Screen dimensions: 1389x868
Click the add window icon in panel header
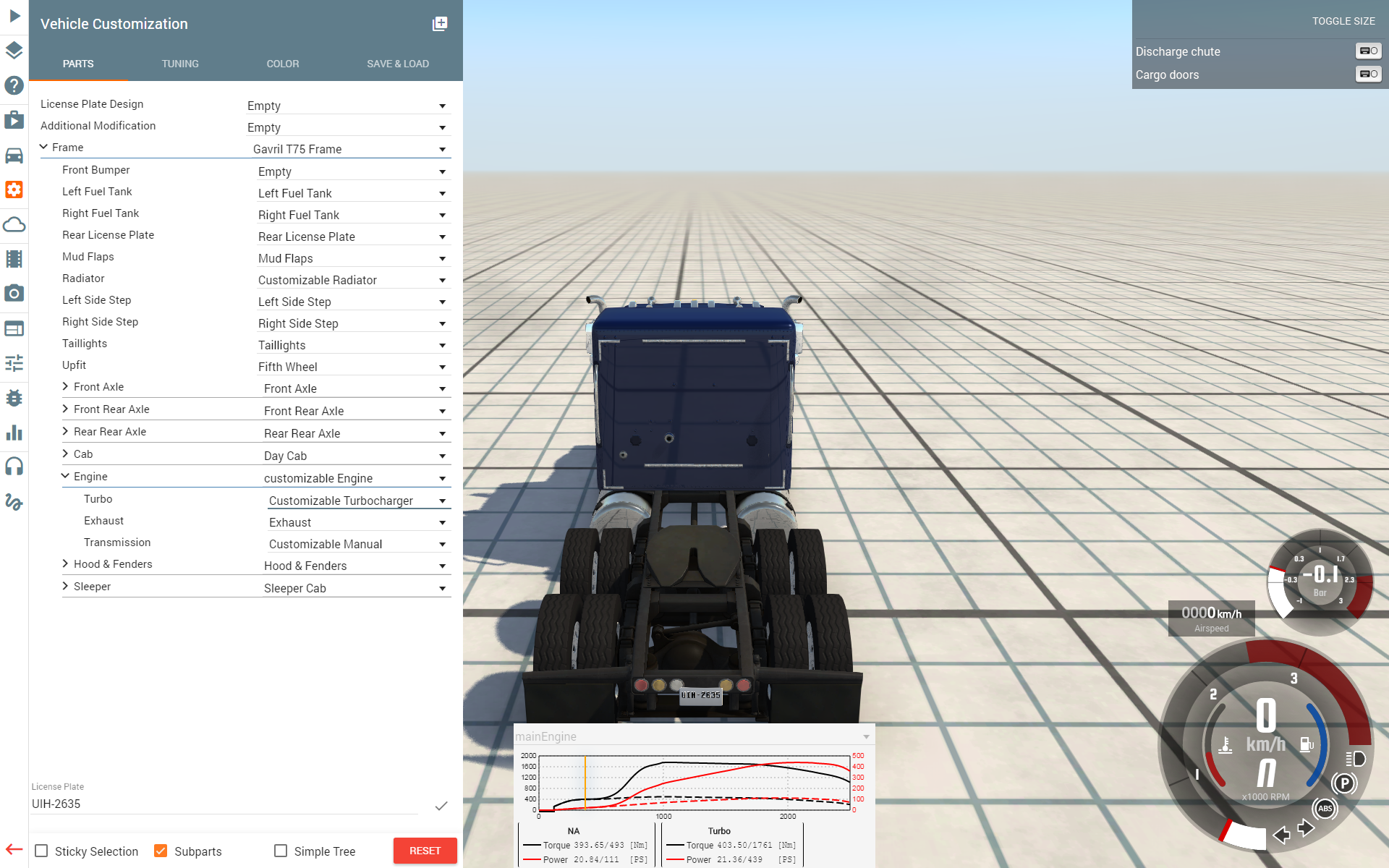[x=440, y=24]
